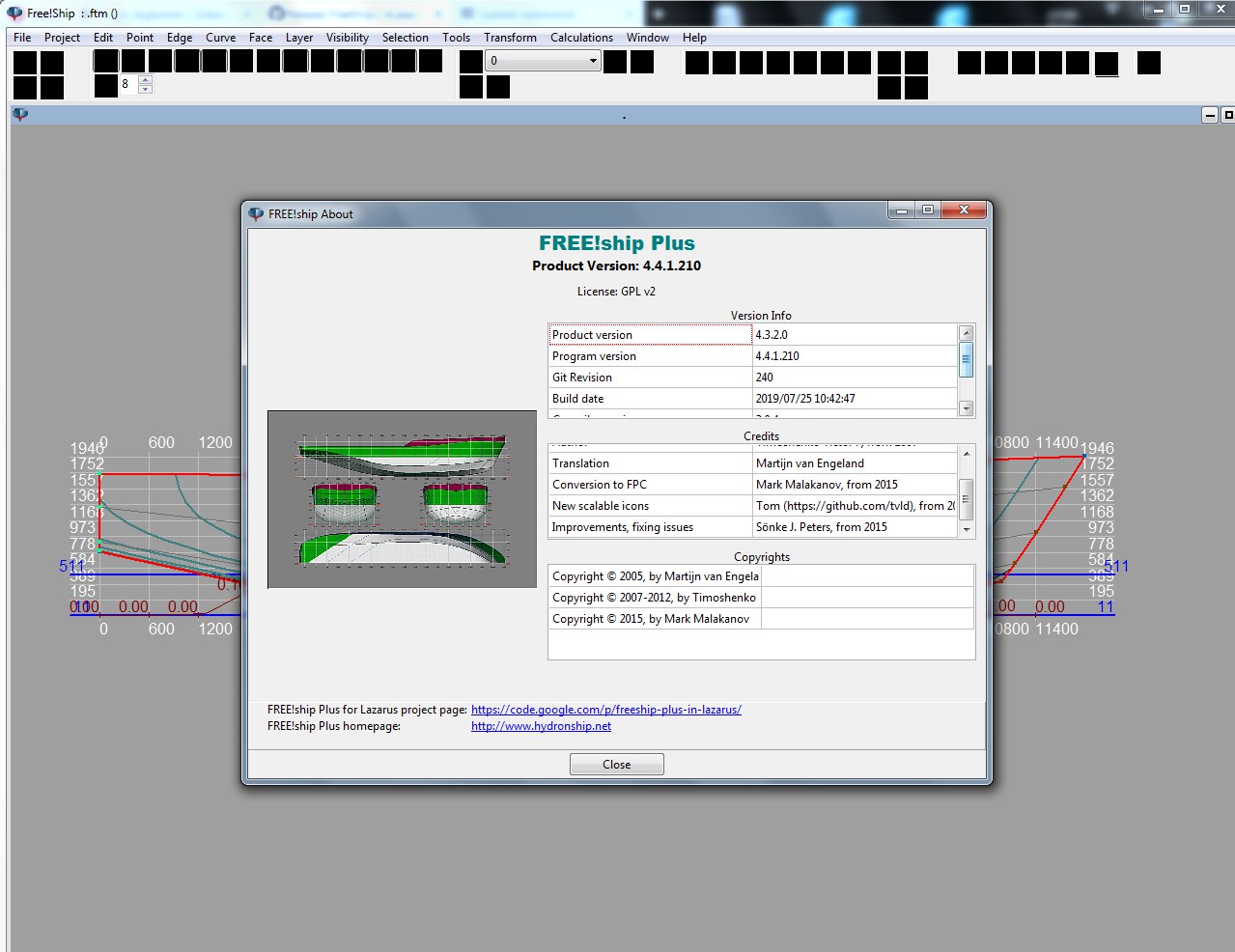Click the Credits scrollbar up arrow

(967, 453)
